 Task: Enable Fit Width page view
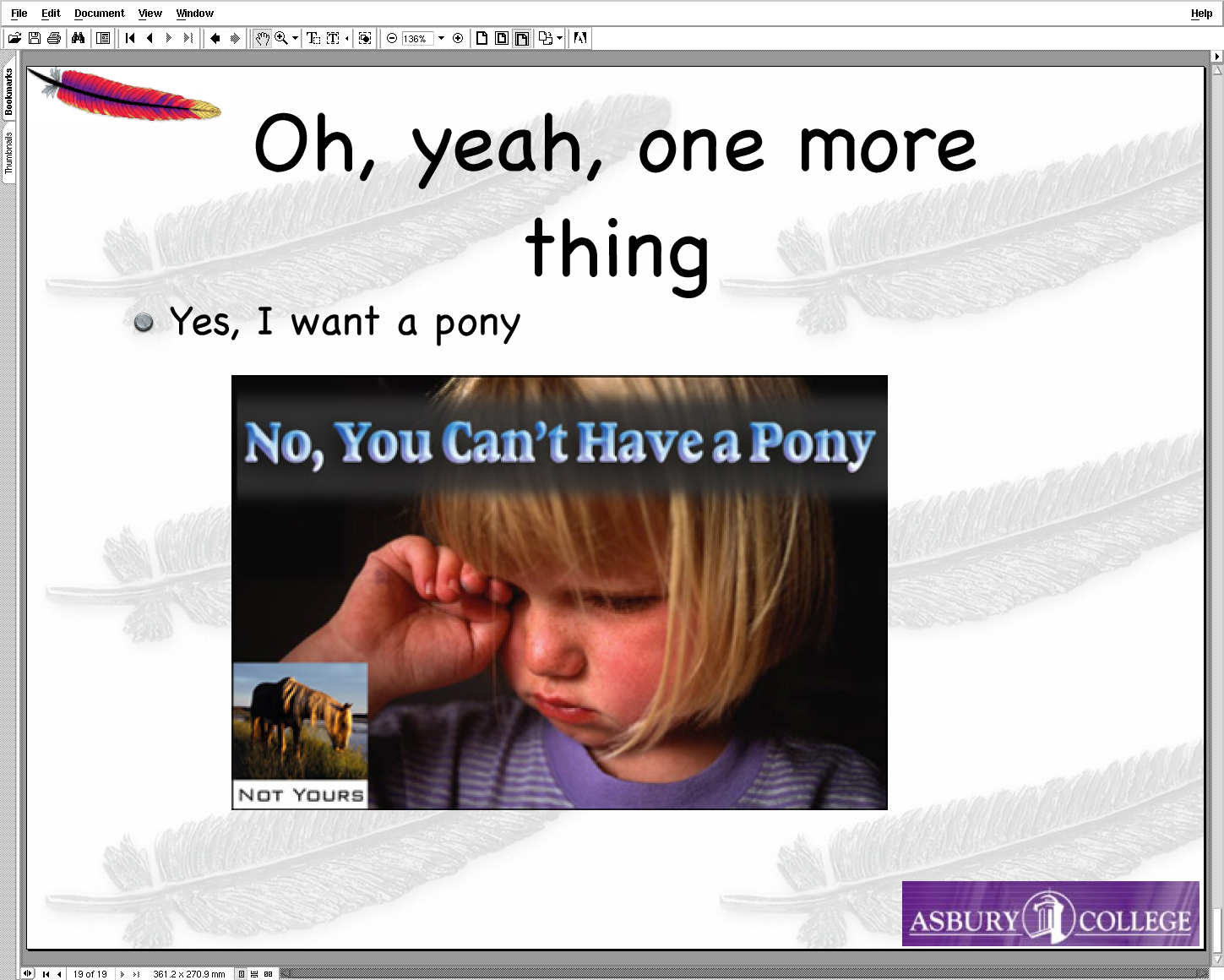coord(522,38)
